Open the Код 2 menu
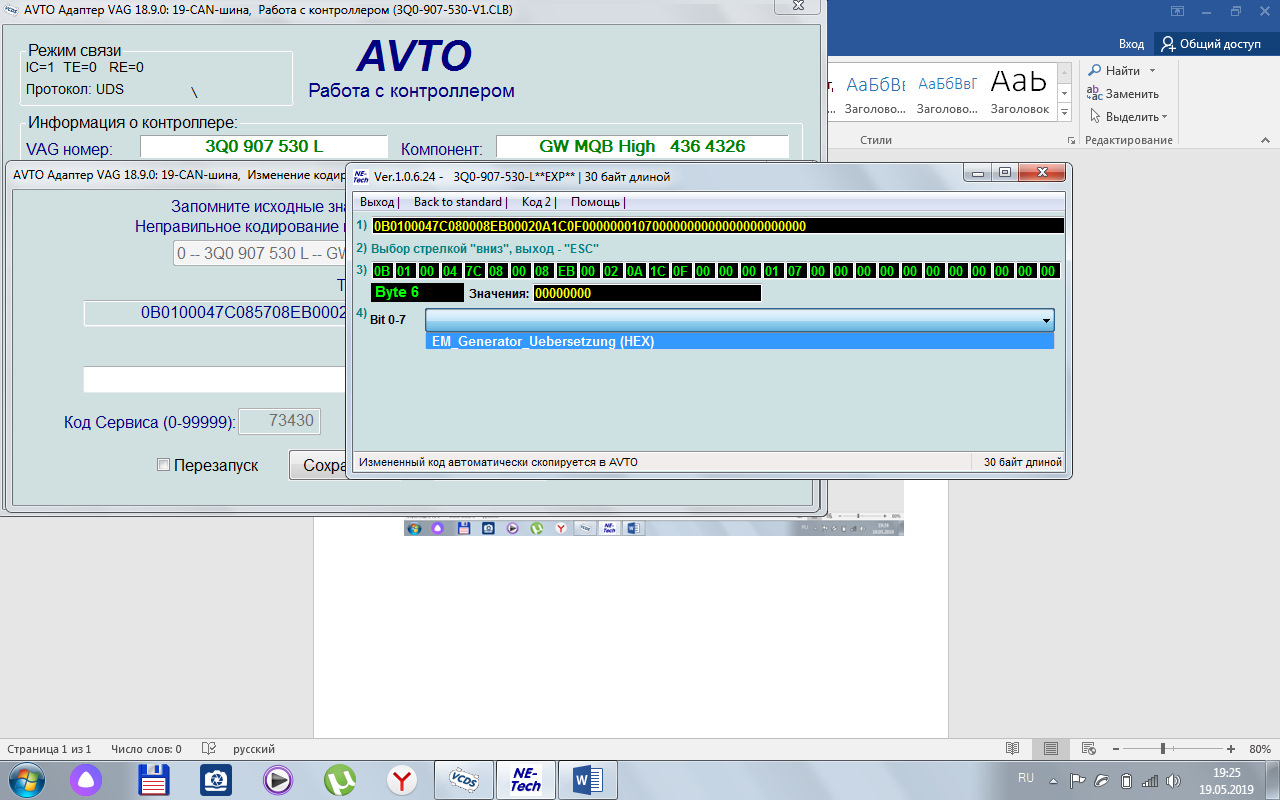The image size is (1280, 800). (x=537, y=202)
